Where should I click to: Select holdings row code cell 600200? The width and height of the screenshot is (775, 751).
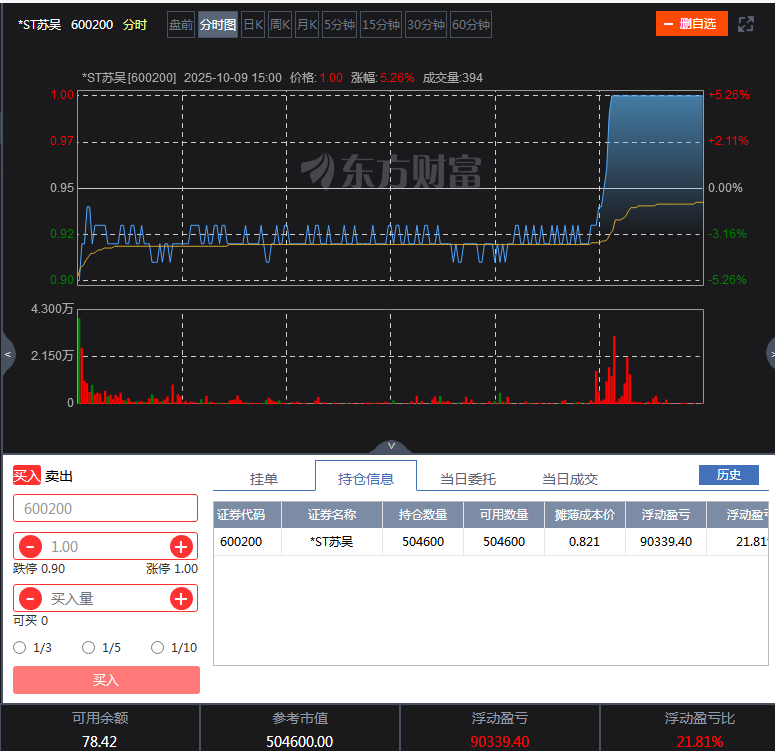tap(247, 542)
